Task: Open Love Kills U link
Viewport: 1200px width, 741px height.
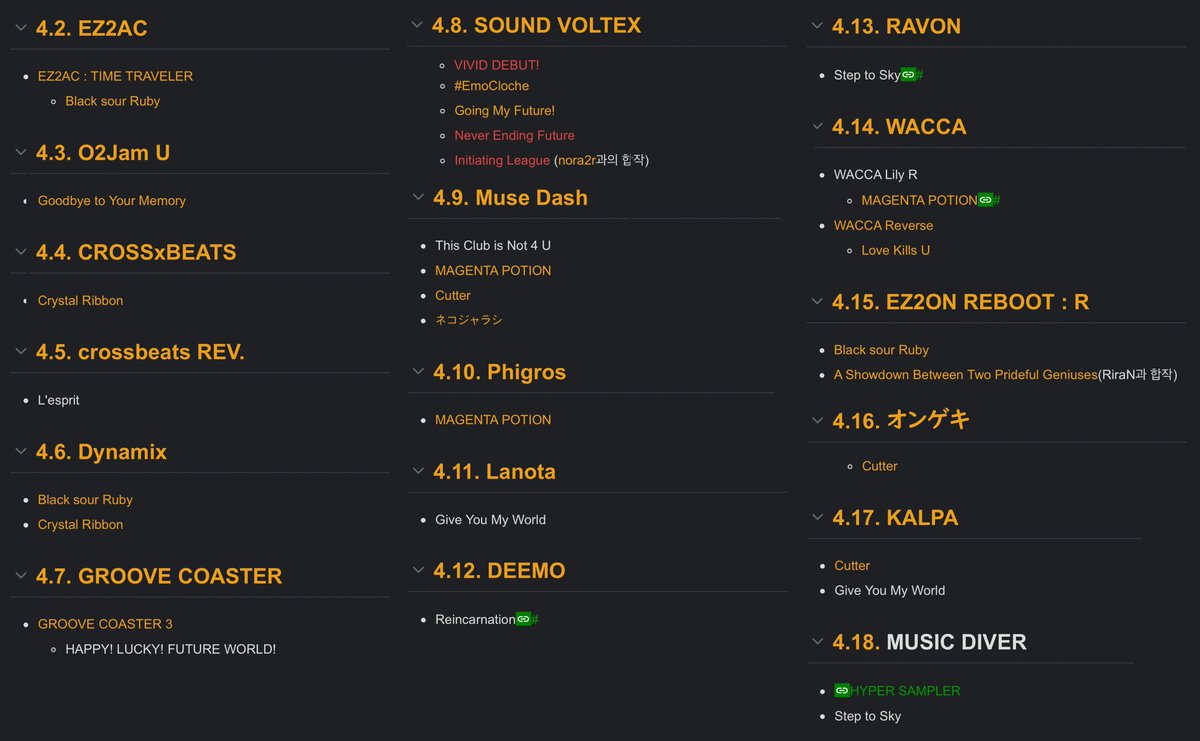Action: [895, 250]
